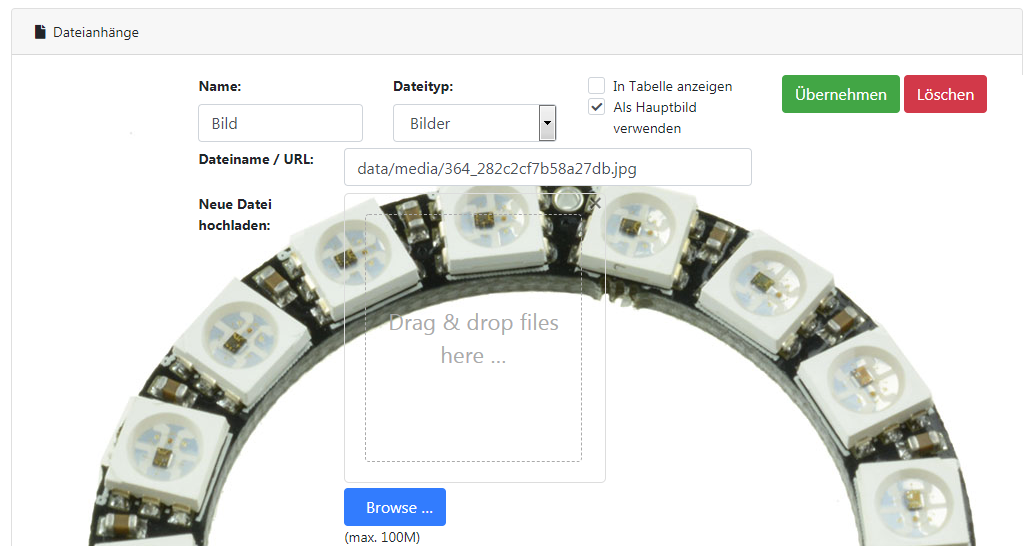Enable the In Tabelle anzeigen checkbox

tap(596, 86)
